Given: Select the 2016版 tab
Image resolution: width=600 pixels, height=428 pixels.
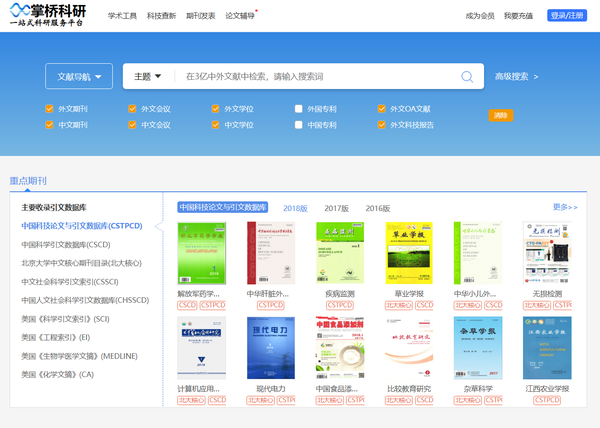Looking at the screenshot, I should 378,208.
